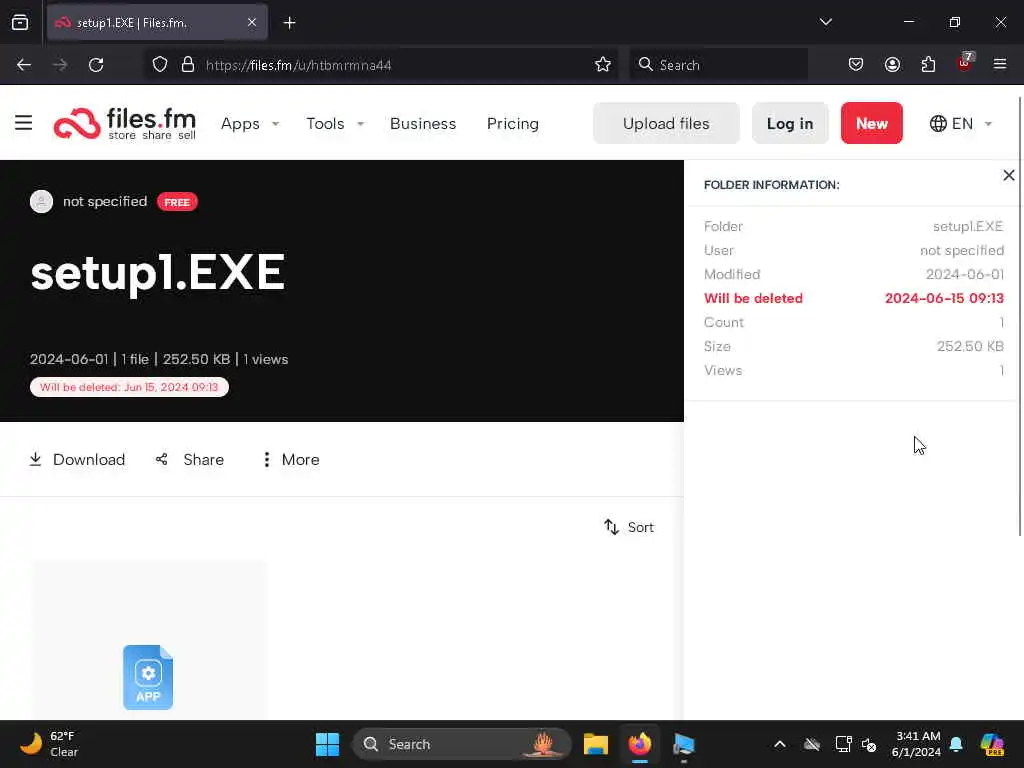This screenshot has height=768, width=1024.
Task: Click the 2024-06-15 09:13 deletion date
Action: coord(944,298)
